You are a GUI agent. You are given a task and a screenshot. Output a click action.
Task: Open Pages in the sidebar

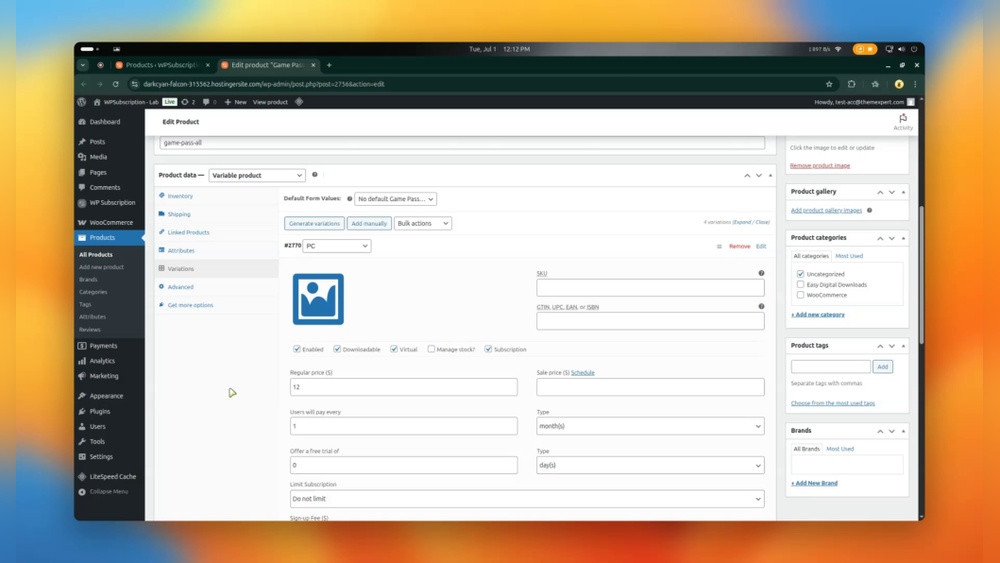[98, 172]
